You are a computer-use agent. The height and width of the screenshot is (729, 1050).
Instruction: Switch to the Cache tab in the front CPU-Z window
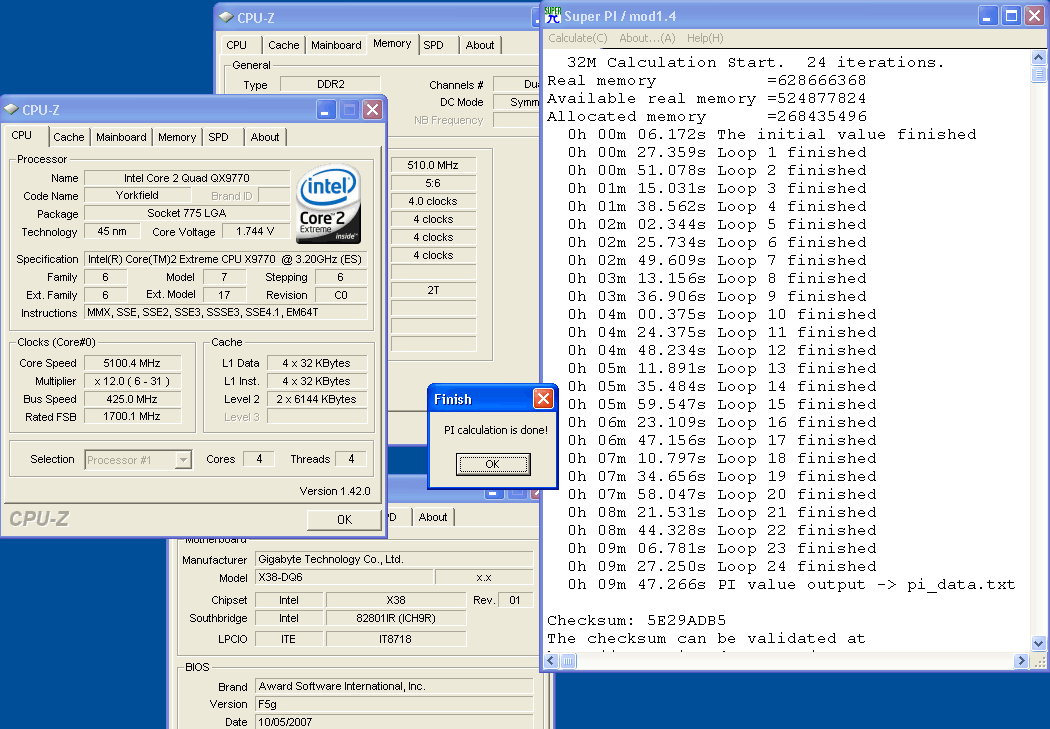tap(69, 137)
